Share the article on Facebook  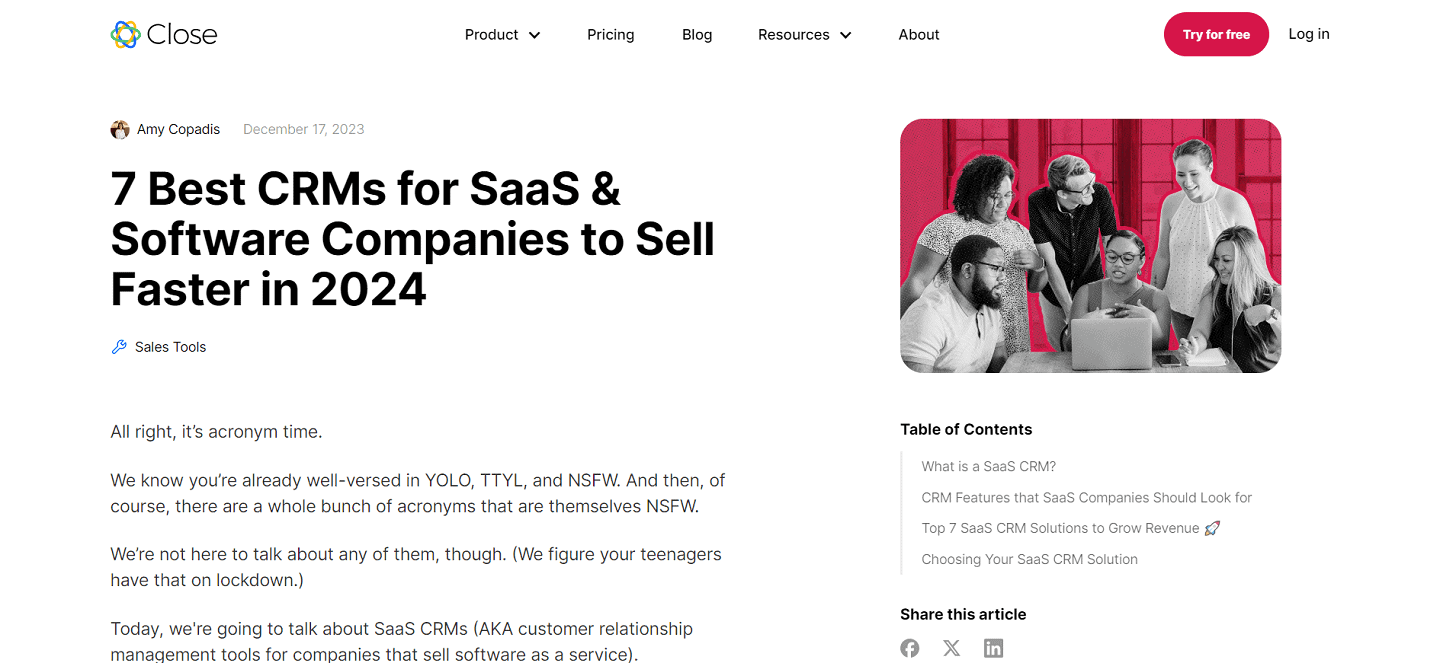pos(909,648)
